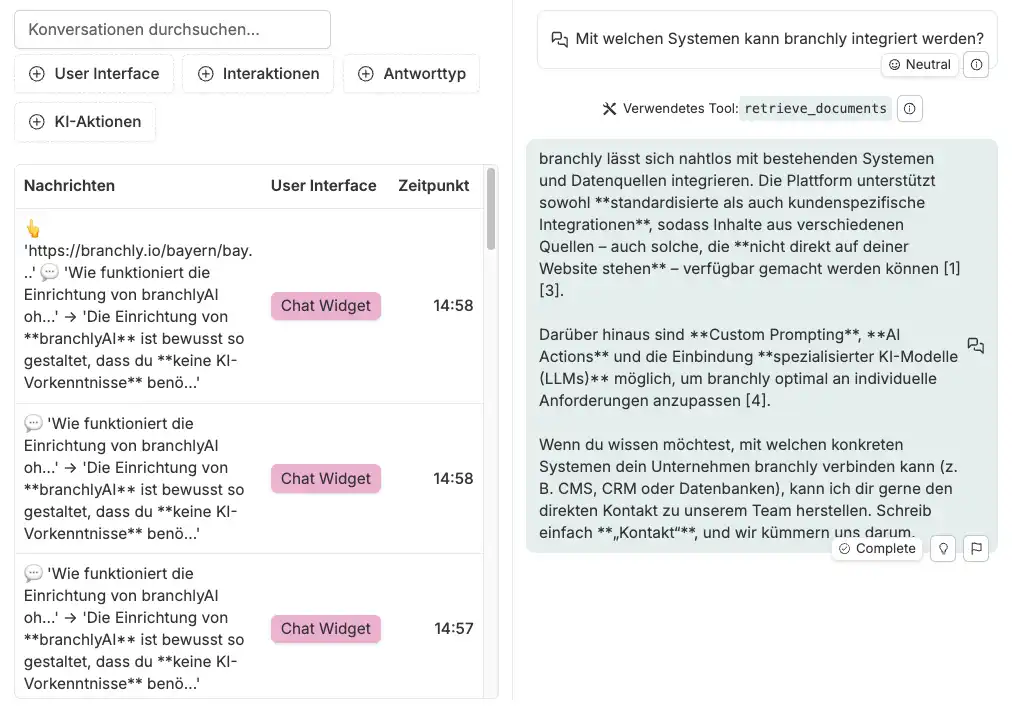
Task: Click the retrieve_documents tool tag
Action: [x=816, y=109]
